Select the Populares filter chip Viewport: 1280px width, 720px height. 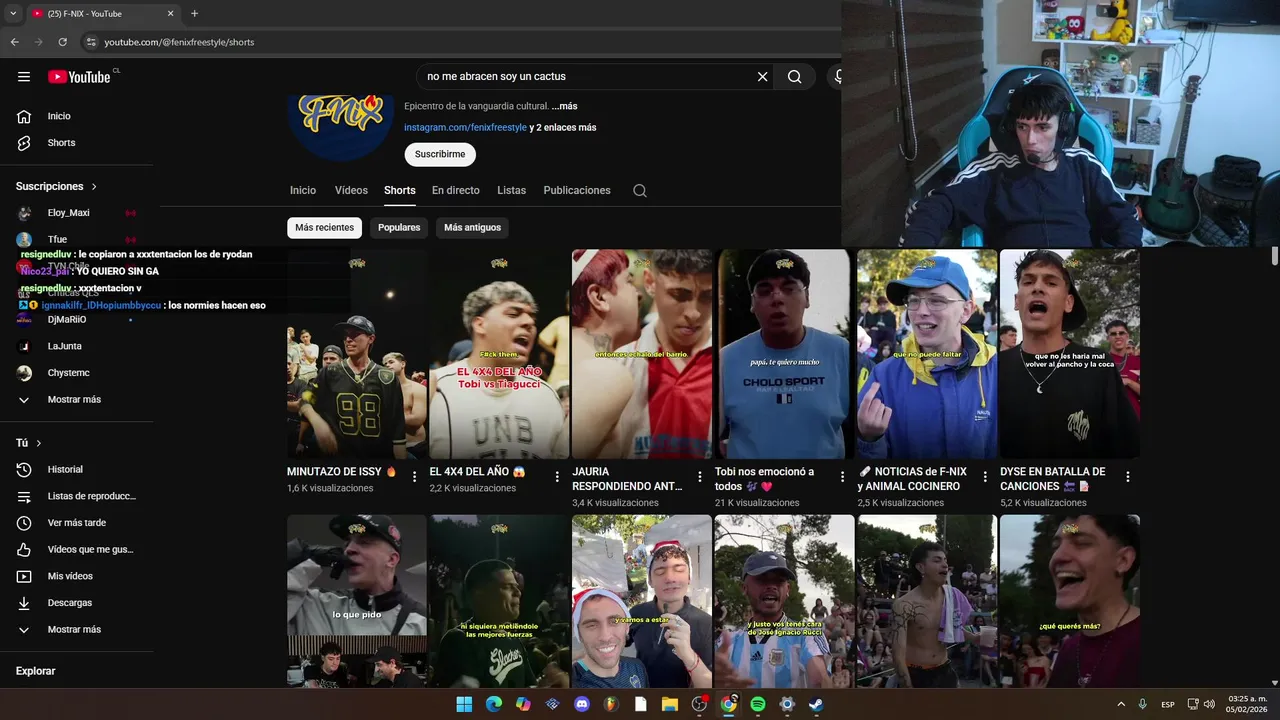pyautogui.click(x=399, y=228)
